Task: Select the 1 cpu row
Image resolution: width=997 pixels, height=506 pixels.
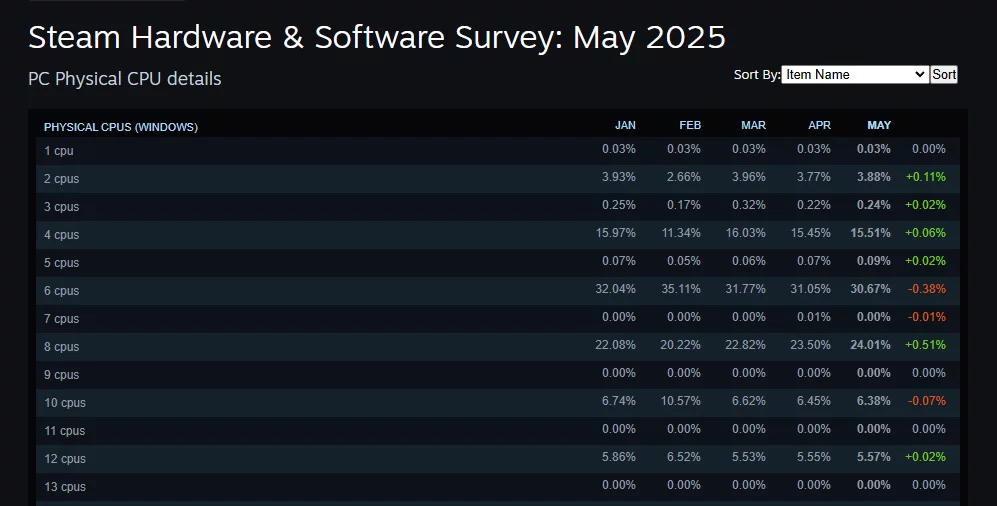Action: tap(59, 151)
